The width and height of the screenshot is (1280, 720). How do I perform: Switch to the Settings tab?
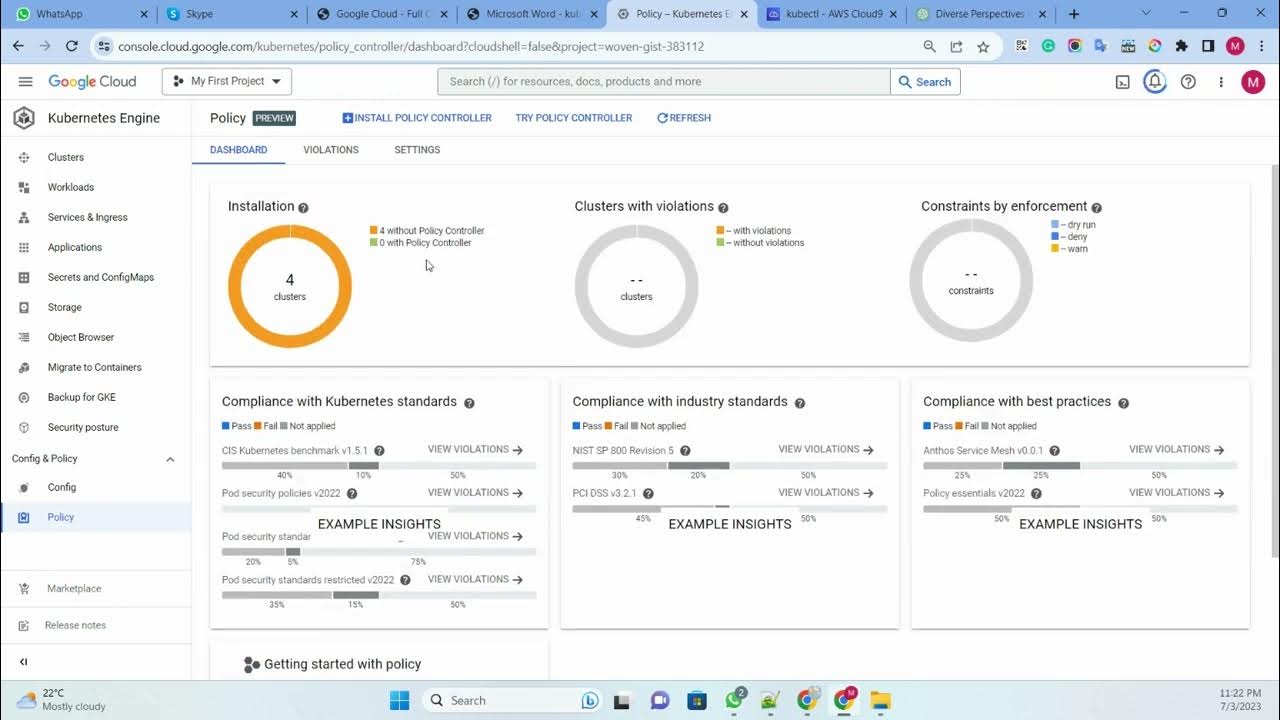click(417, 150)
